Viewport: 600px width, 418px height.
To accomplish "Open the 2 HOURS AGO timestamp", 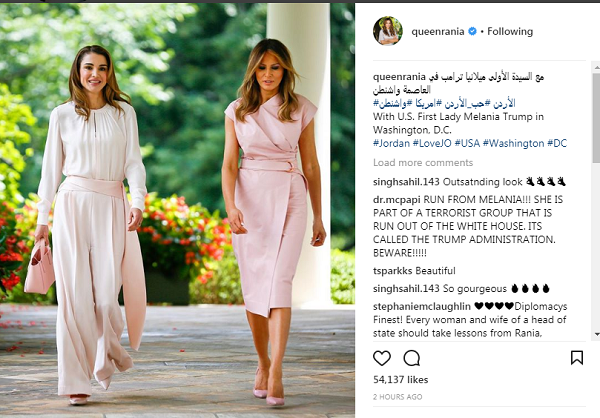I will coord(398,397).
